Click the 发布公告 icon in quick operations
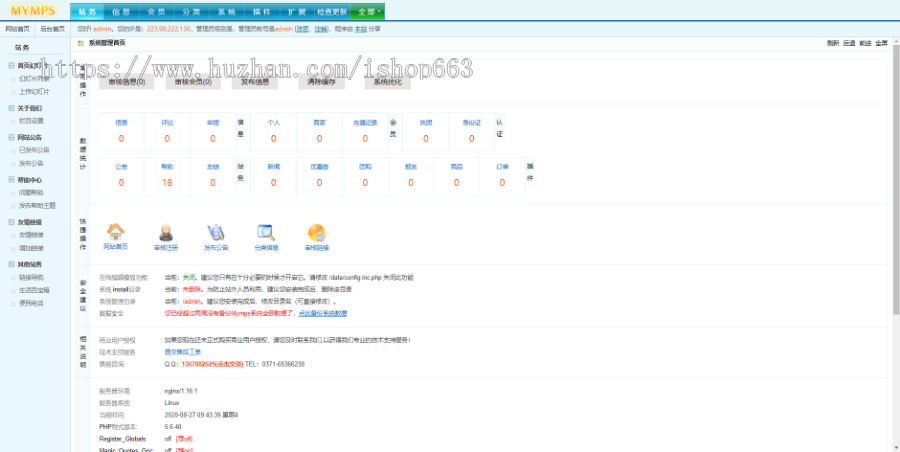The width and height of the screenshot is (900, 452). 216,233
